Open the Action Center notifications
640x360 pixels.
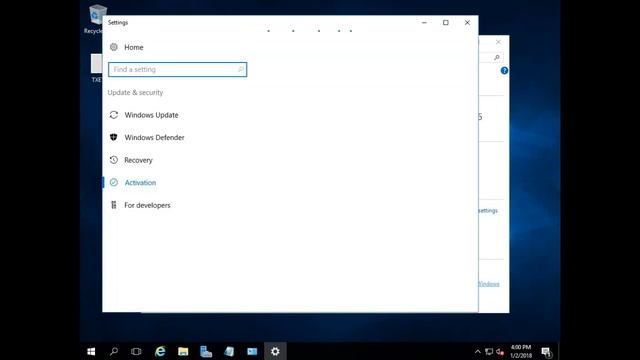point(546,351)
